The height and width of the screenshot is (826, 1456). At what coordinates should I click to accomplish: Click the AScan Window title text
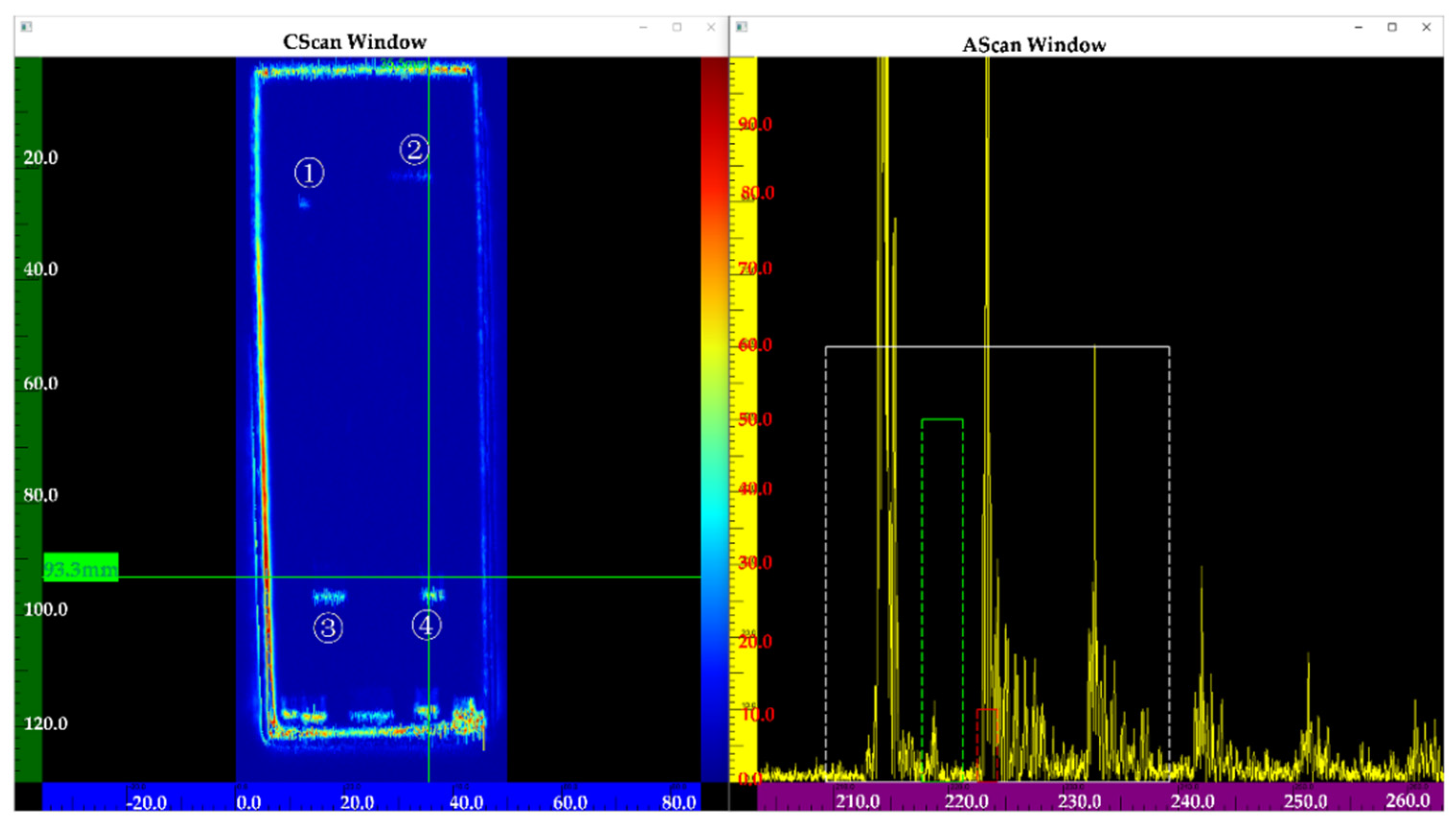click(1034, 45)
